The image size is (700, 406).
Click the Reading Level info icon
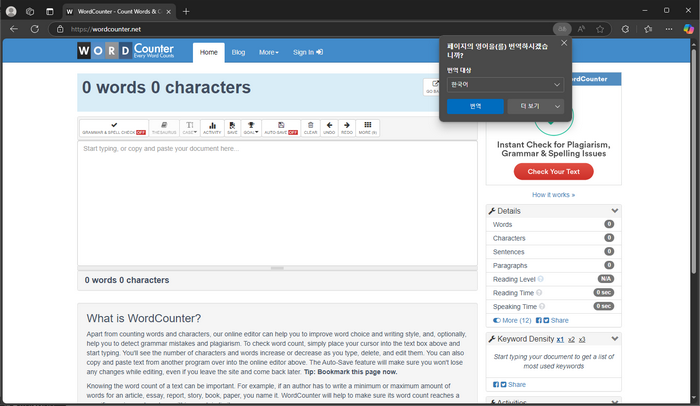(x=541, y=279)
